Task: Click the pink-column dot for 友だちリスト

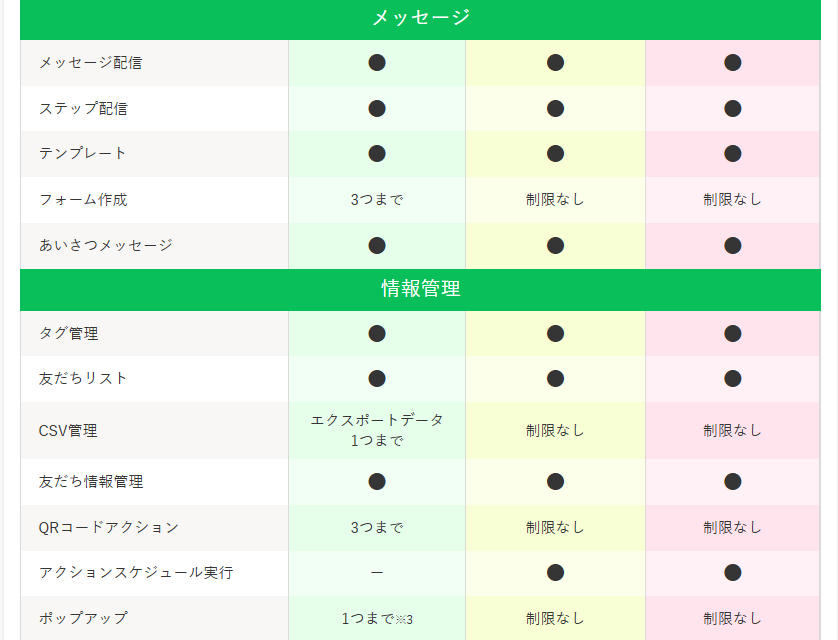Action: coord(733,378)
